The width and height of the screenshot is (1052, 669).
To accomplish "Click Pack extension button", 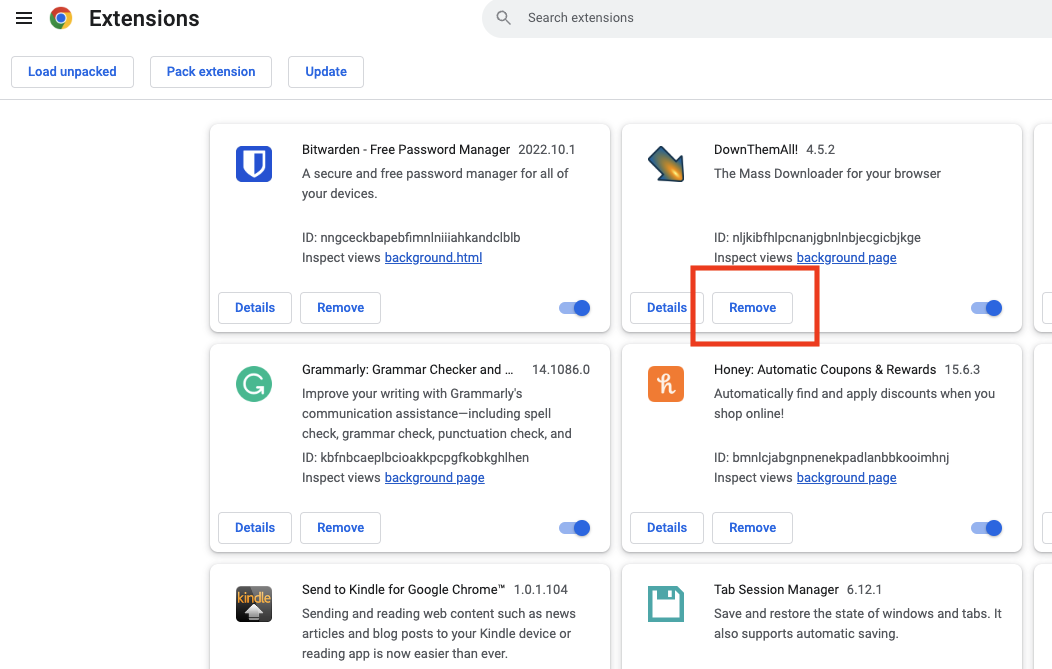I will 211,72.
